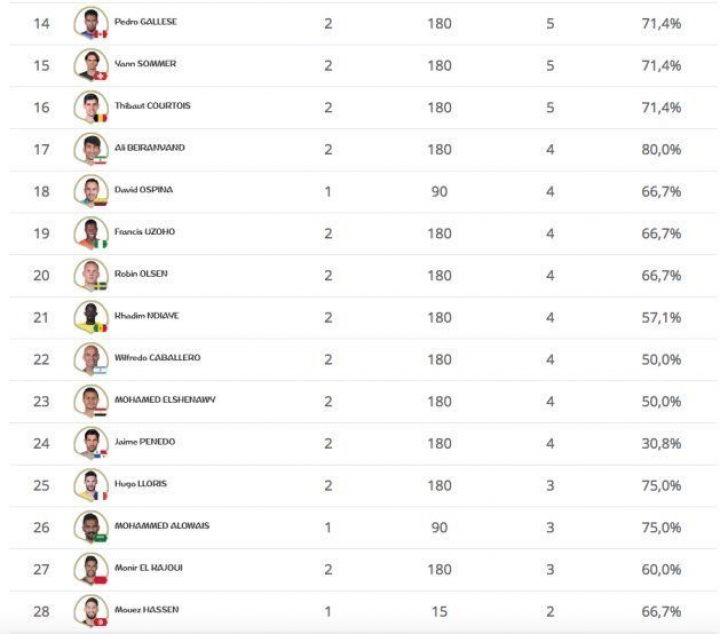
Task: Click Ali Beiranvand's player portrait
Action: pos(90,149)
